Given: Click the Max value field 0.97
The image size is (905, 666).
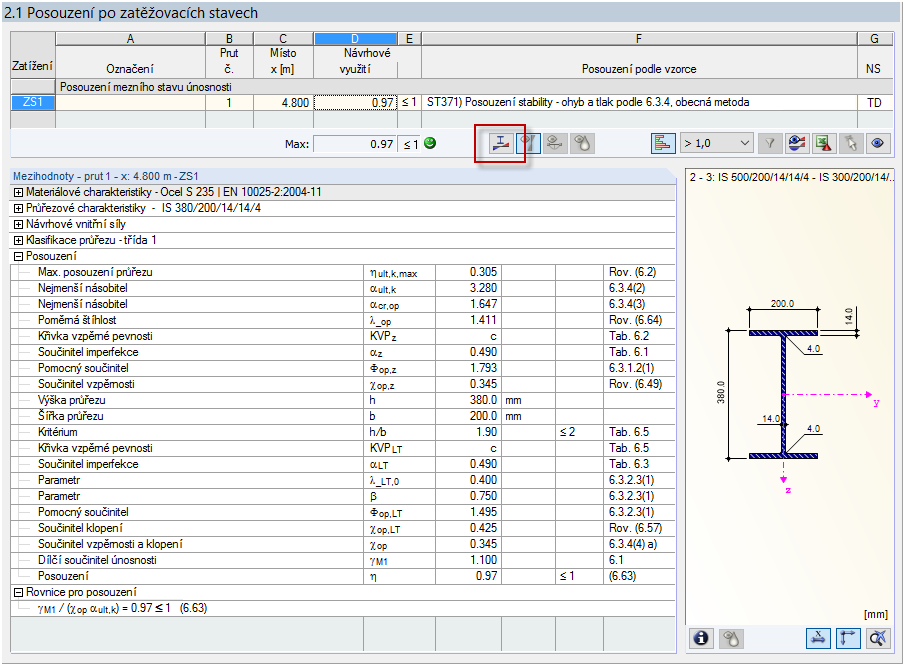Looking at the screenshot, I should (355, 144).
